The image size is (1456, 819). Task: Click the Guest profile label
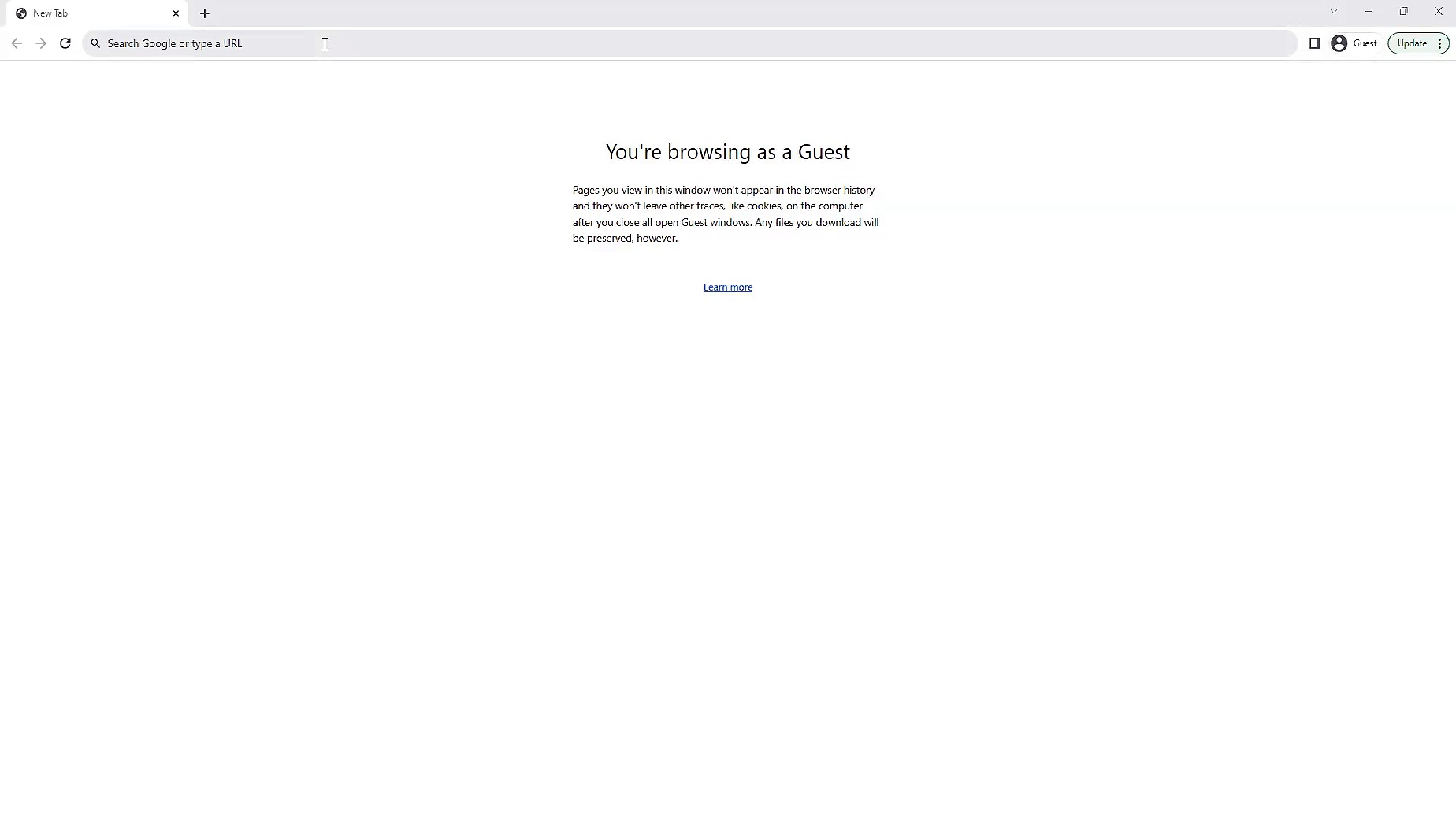(x=1365, y=43)
